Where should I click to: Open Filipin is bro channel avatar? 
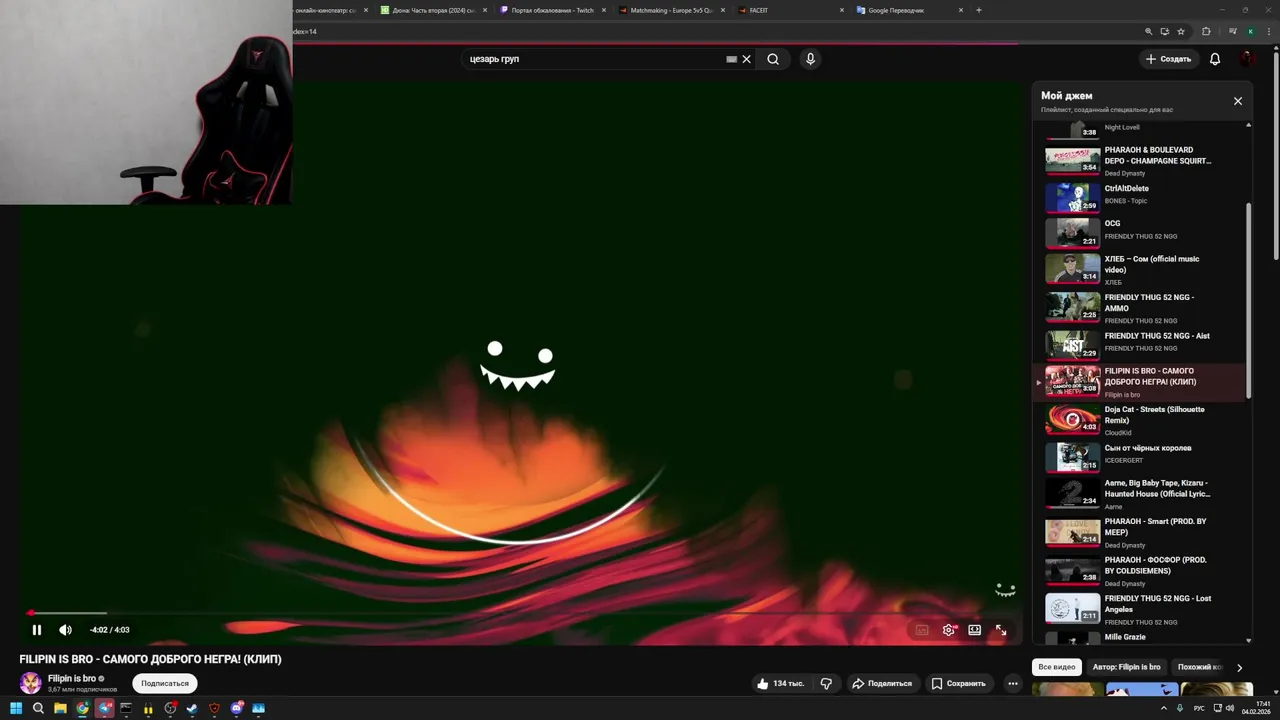point(31,683)
